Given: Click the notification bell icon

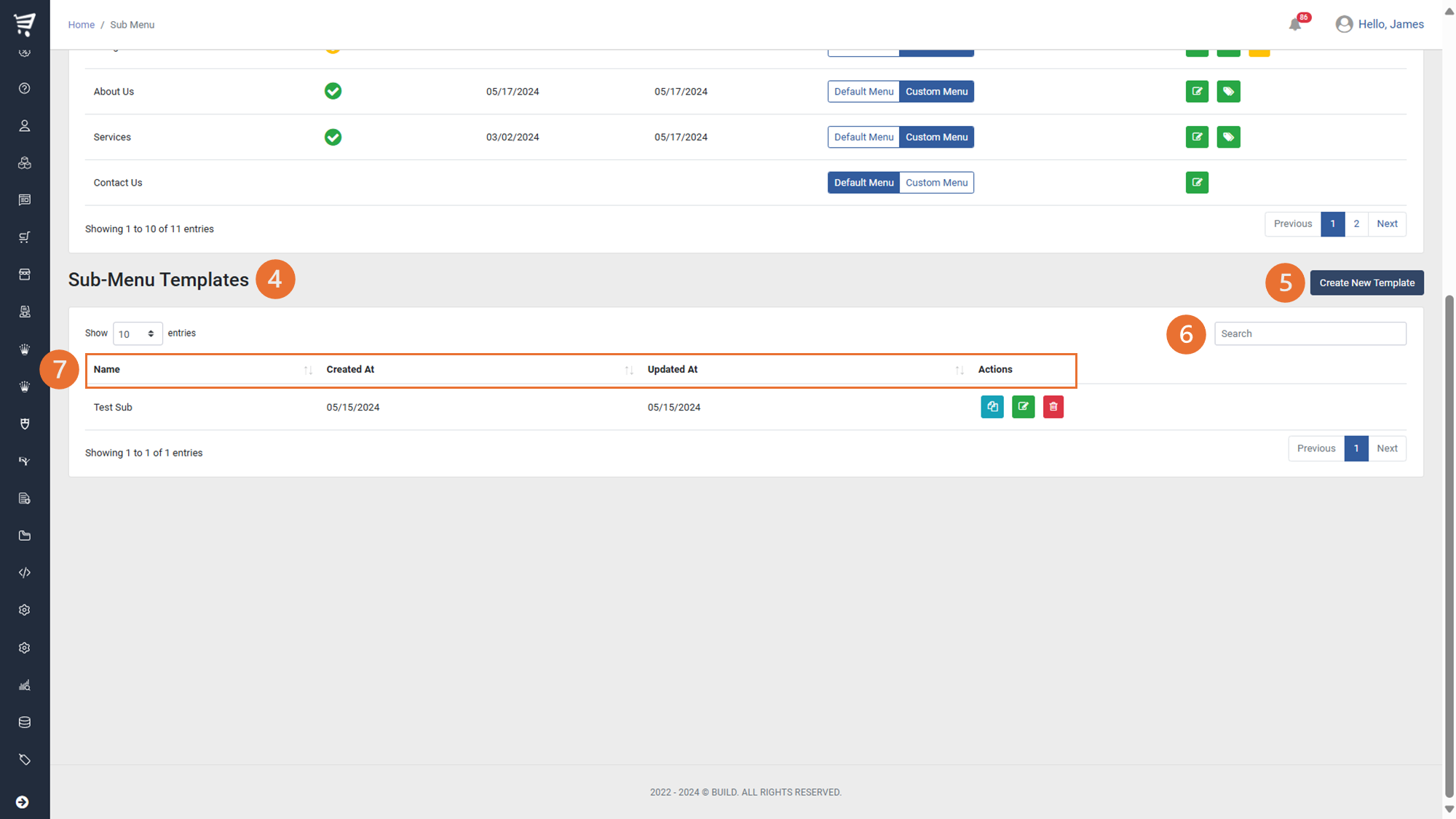Looking at the screenshot, I should [x=1295, y=25].
